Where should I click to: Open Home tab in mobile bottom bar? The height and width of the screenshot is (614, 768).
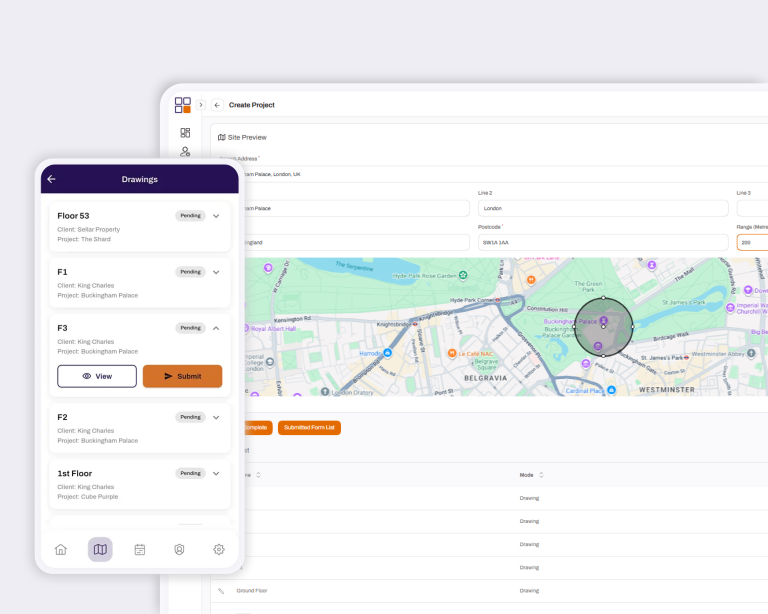[x=61, y=549]
